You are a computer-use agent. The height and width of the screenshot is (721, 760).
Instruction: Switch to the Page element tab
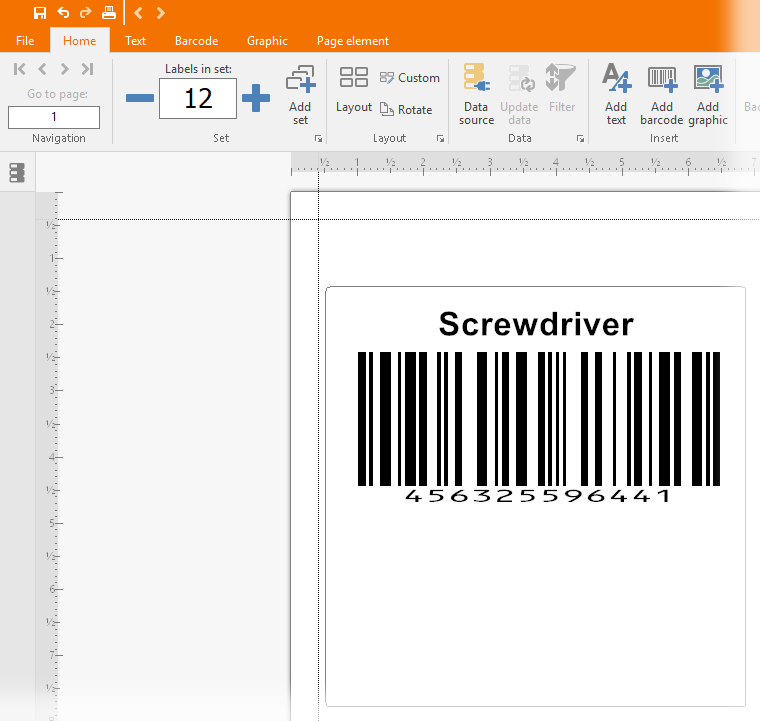353,41
